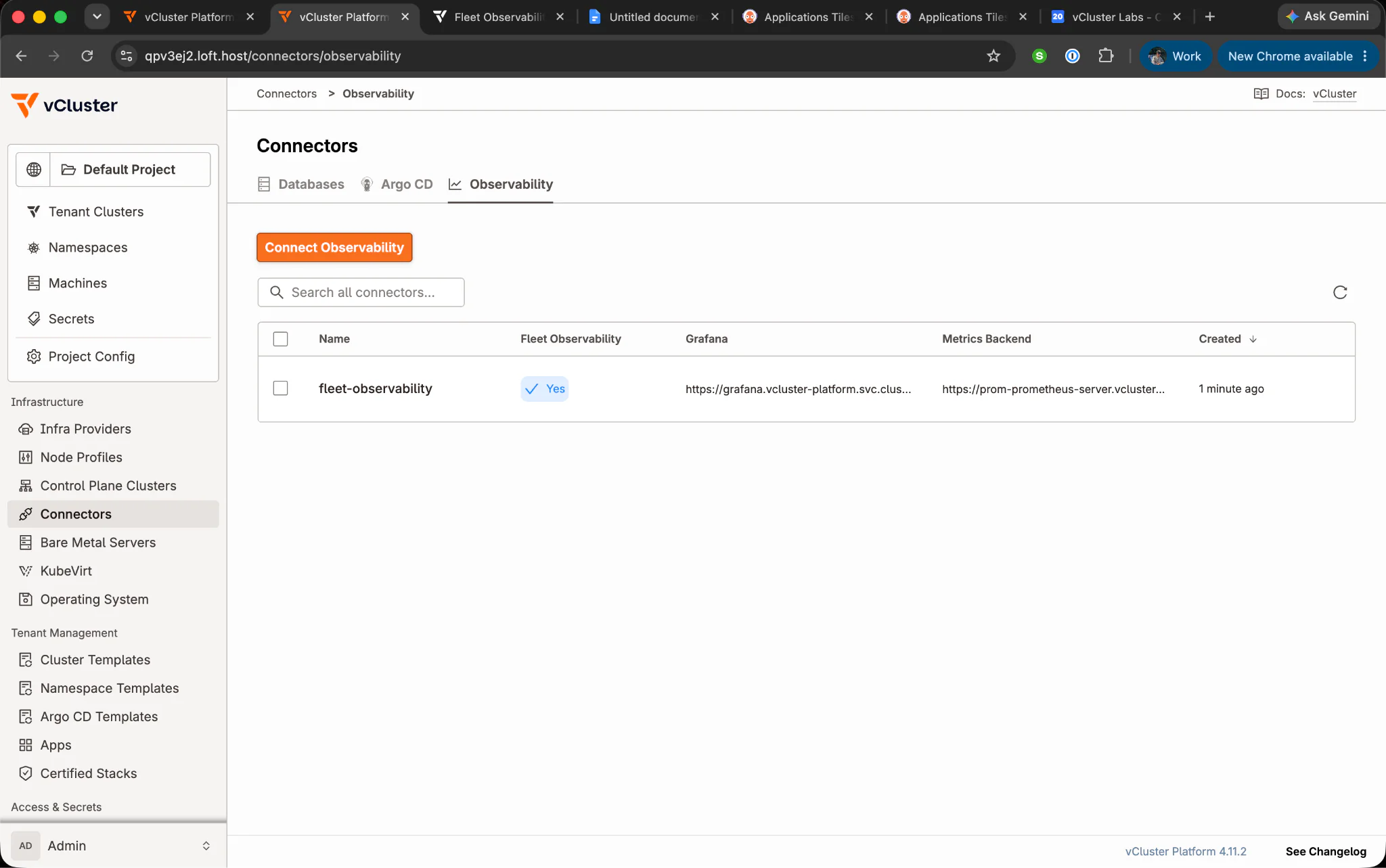
Task: Open Argo CD Templates
Action: pyautogui.click(x=99, y=716)
